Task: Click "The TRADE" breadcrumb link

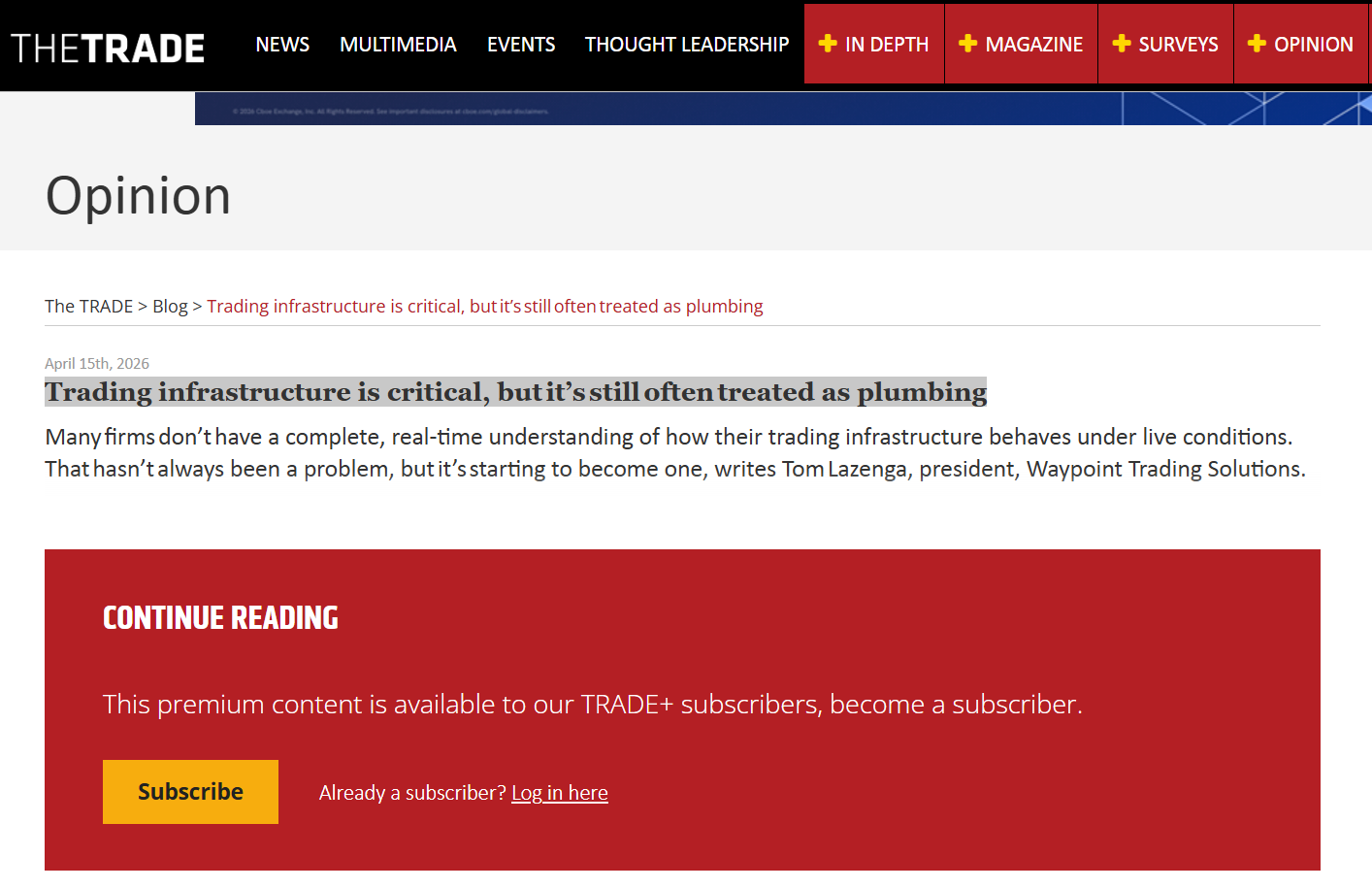Action: tap(88, 307)
